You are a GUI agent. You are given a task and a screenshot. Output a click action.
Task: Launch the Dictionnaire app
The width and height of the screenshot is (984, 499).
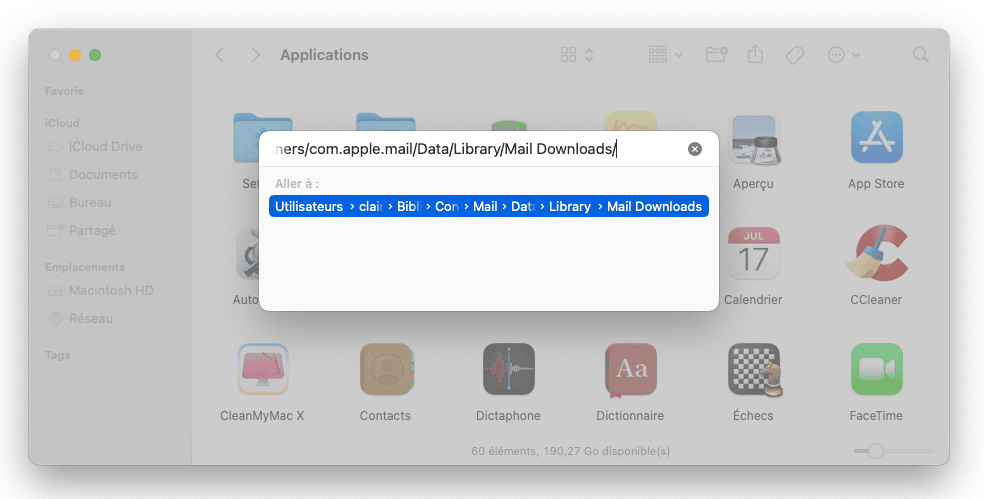tap(630, 370)
